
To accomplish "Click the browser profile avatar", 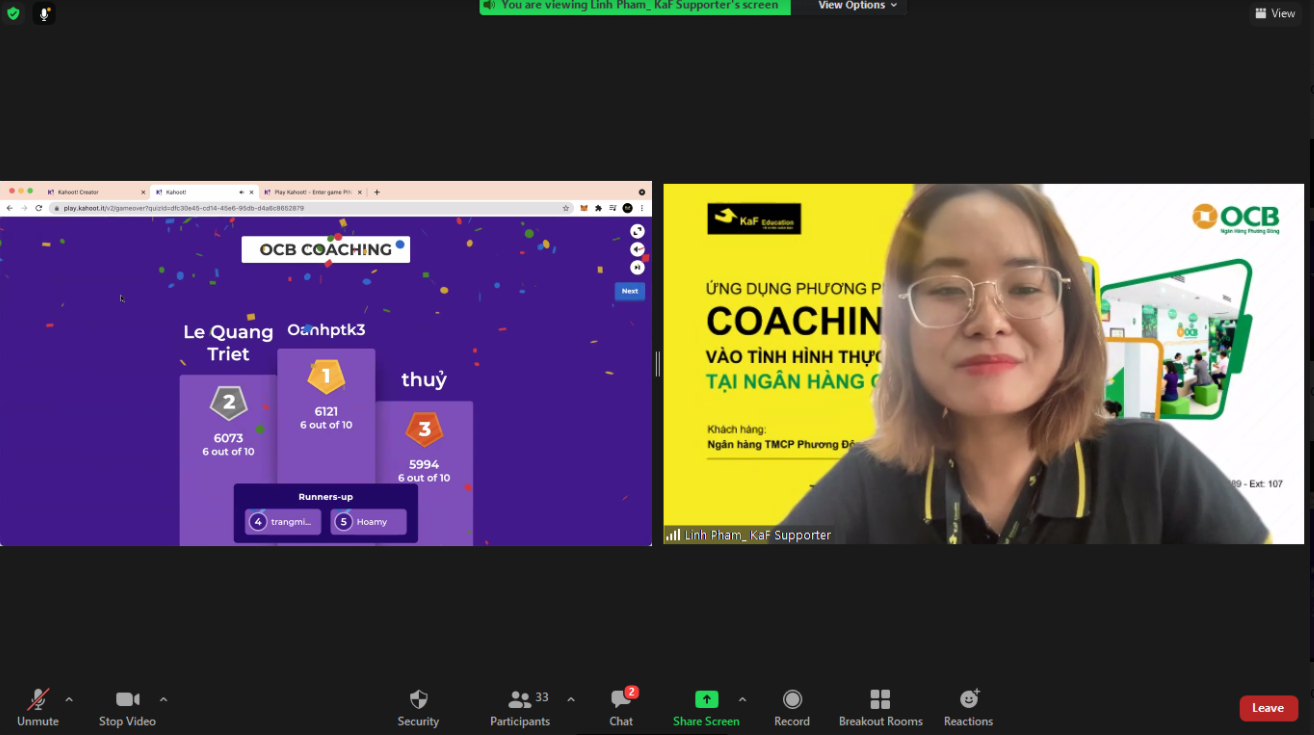I will (x=627, y=208).
